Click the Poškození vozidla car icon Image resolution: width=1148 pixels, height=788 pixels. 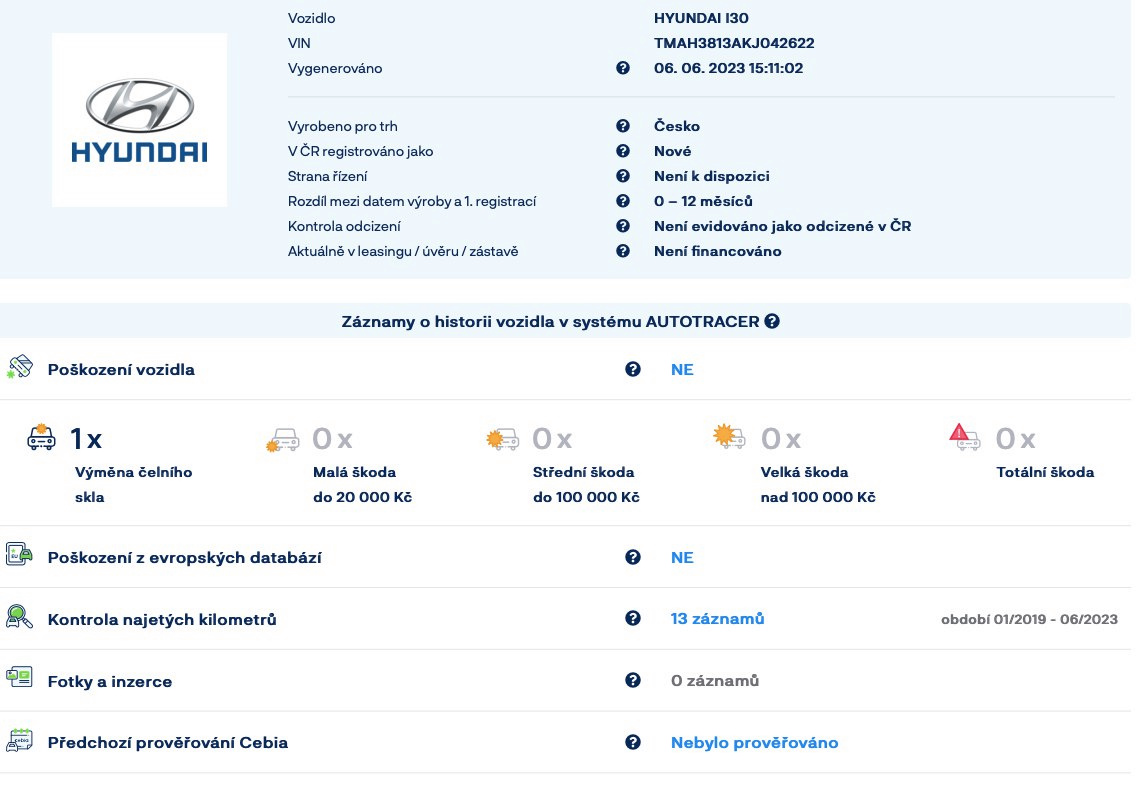point(20,367)
